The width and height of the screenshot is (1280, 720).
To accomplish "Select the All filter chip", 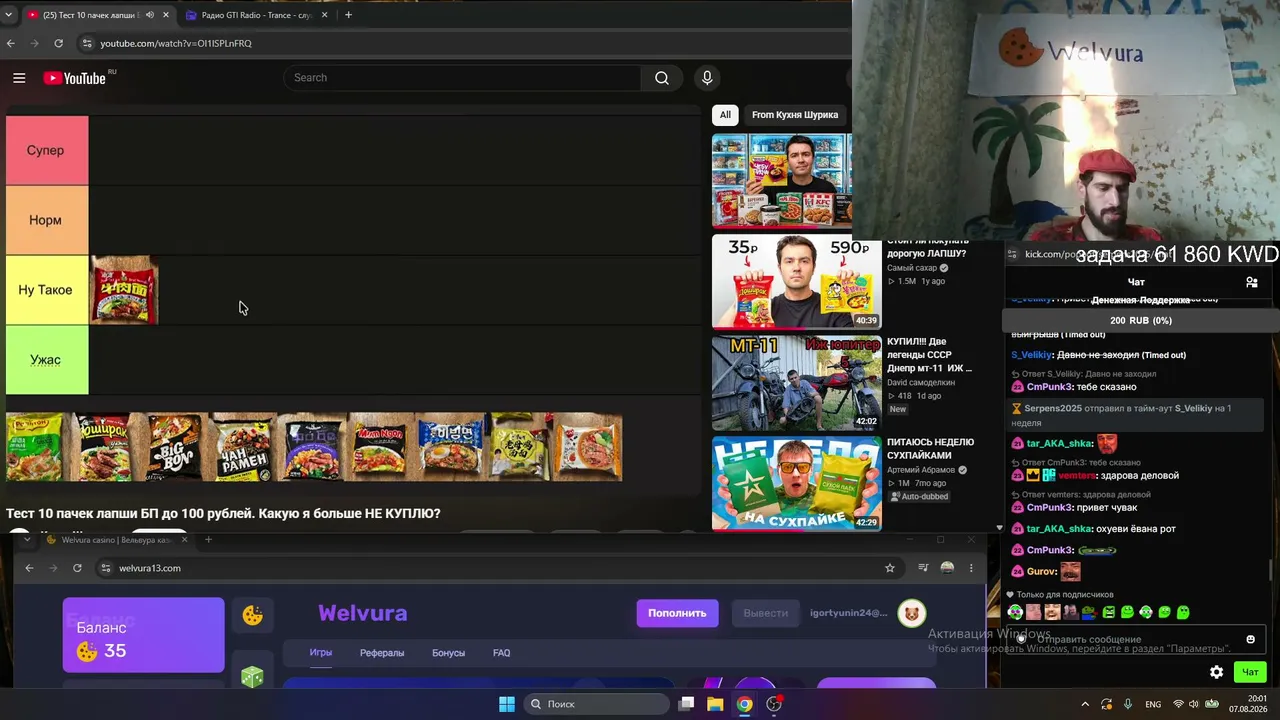I will coord(725,115).
